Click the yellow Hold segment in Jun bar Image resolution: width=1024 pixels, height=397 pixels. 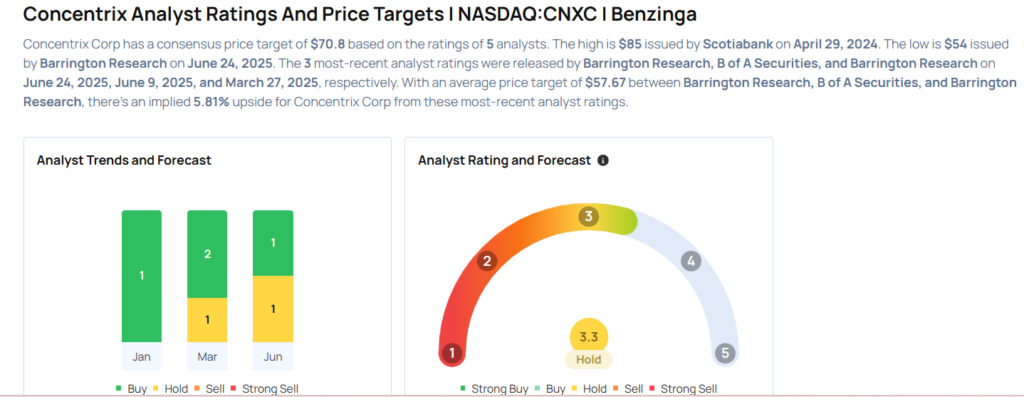[273, 309]
